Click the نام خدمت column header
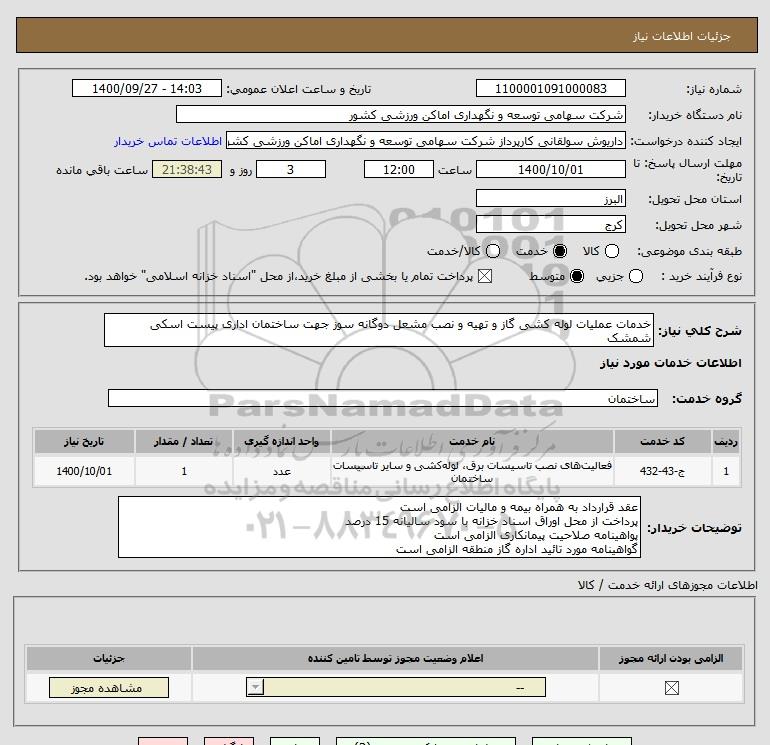This screenshot has height=745, width=770. 472,441
